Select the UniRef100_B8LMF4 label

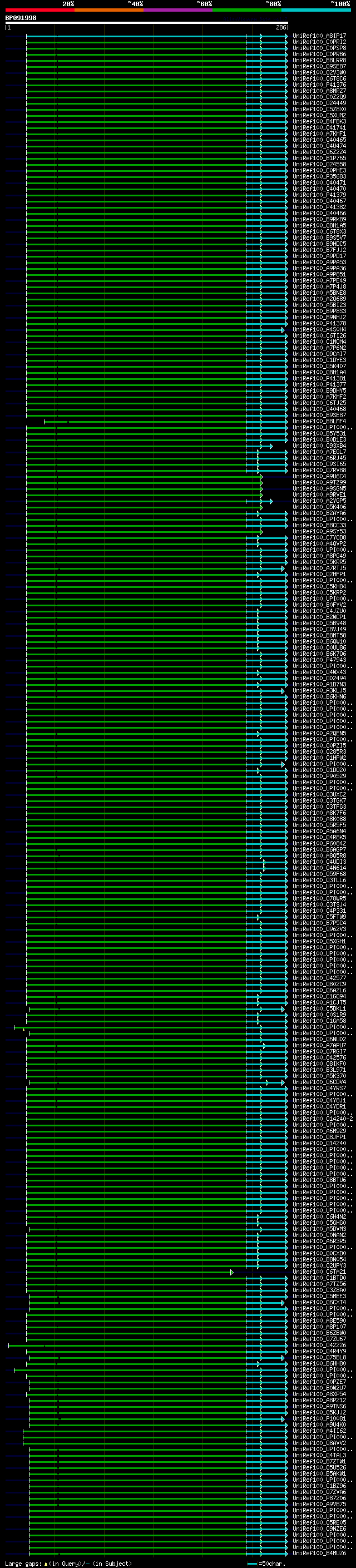[319, 421]
